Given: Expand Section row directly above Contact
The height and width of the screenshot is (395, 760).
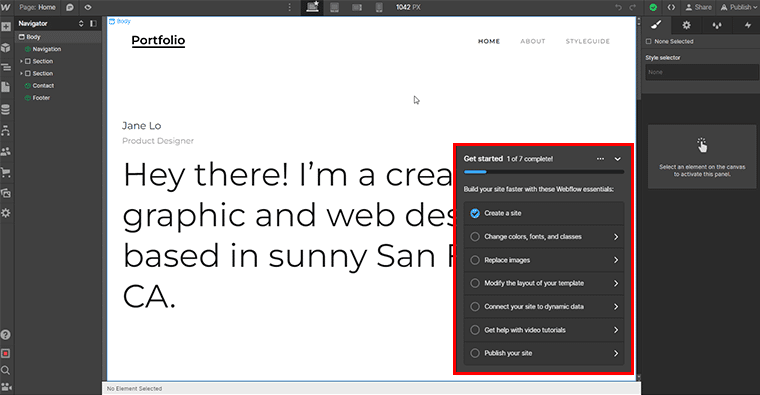Looking at the screenshot, I should [21, 74].
